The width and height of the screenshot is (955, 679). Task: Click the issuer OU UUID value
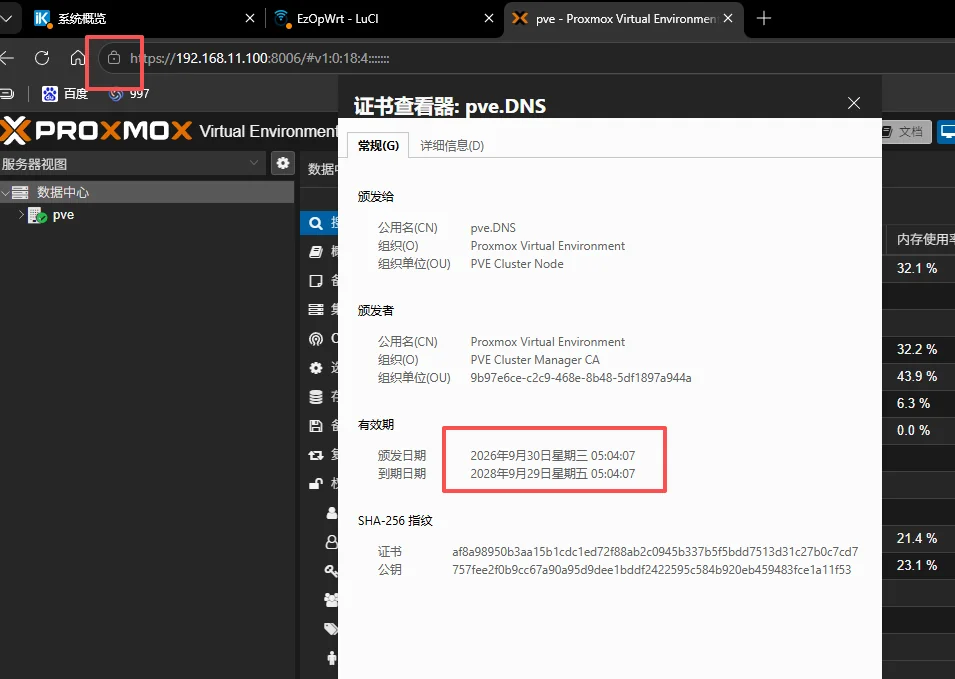pos(580,378)
